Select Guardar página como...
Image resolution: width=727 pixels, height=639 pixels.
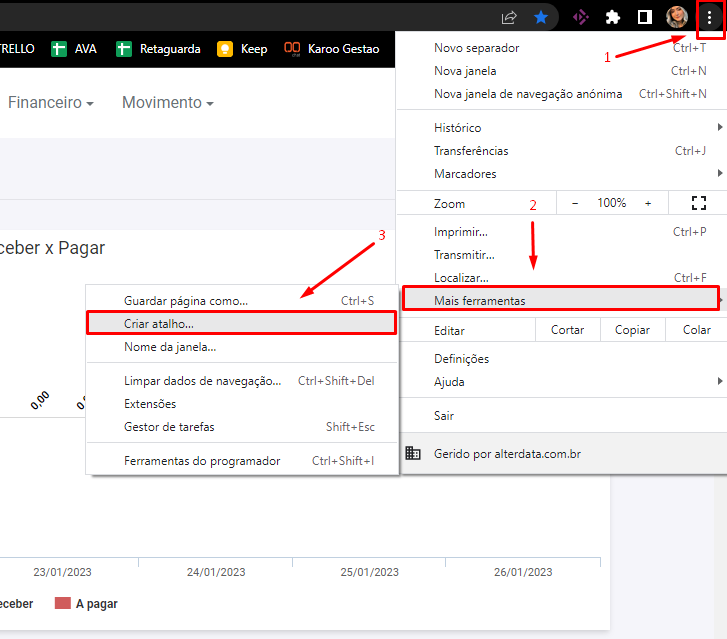pos(242,300)
